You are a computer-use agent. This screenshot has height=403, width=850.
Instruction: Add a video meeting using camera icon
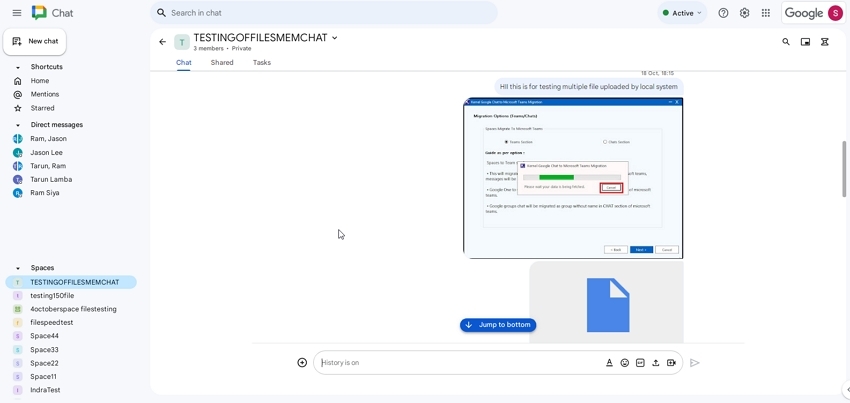point(671,363)
